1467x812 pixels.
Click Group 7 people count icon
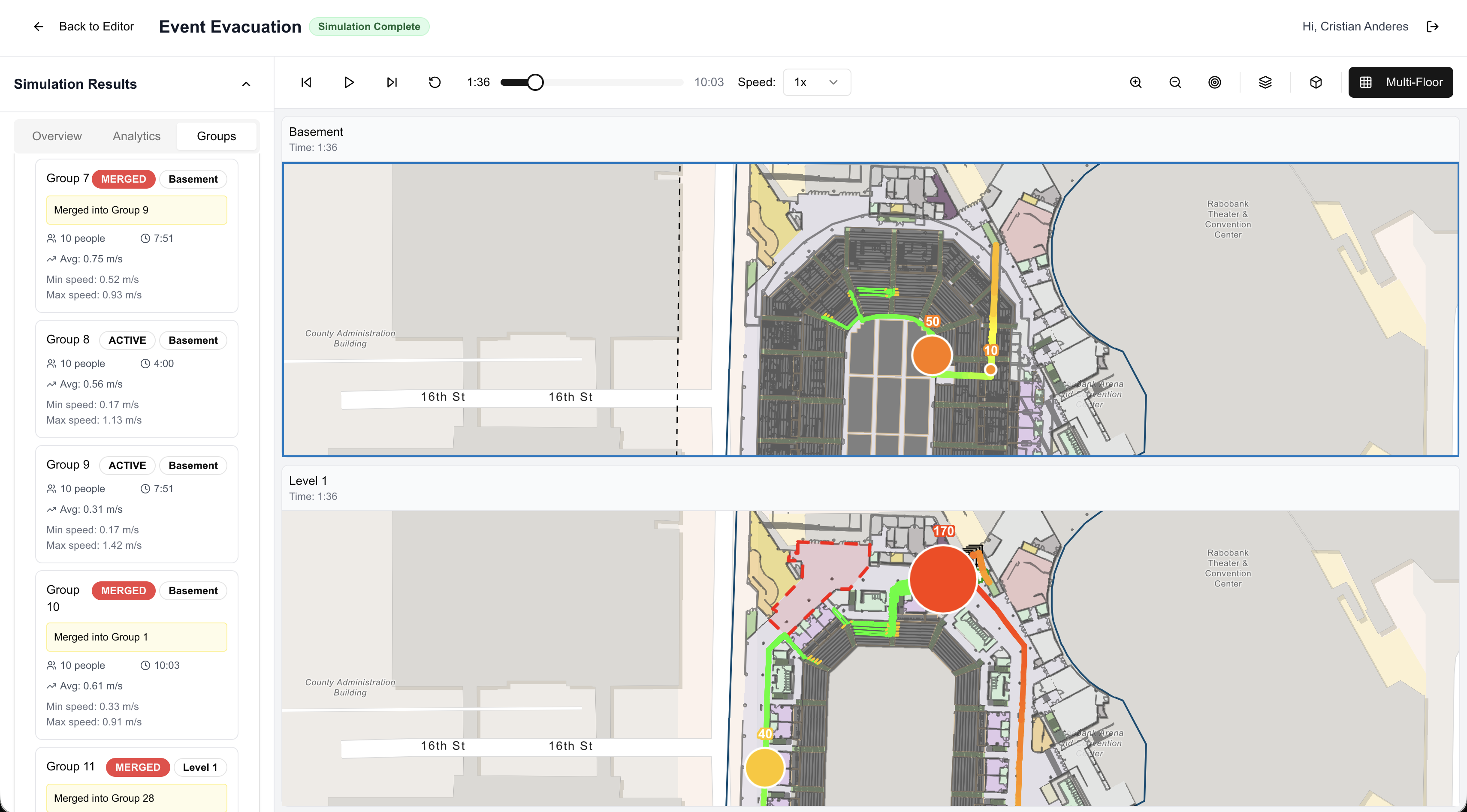pyautogui.click(x=51, y=238)
